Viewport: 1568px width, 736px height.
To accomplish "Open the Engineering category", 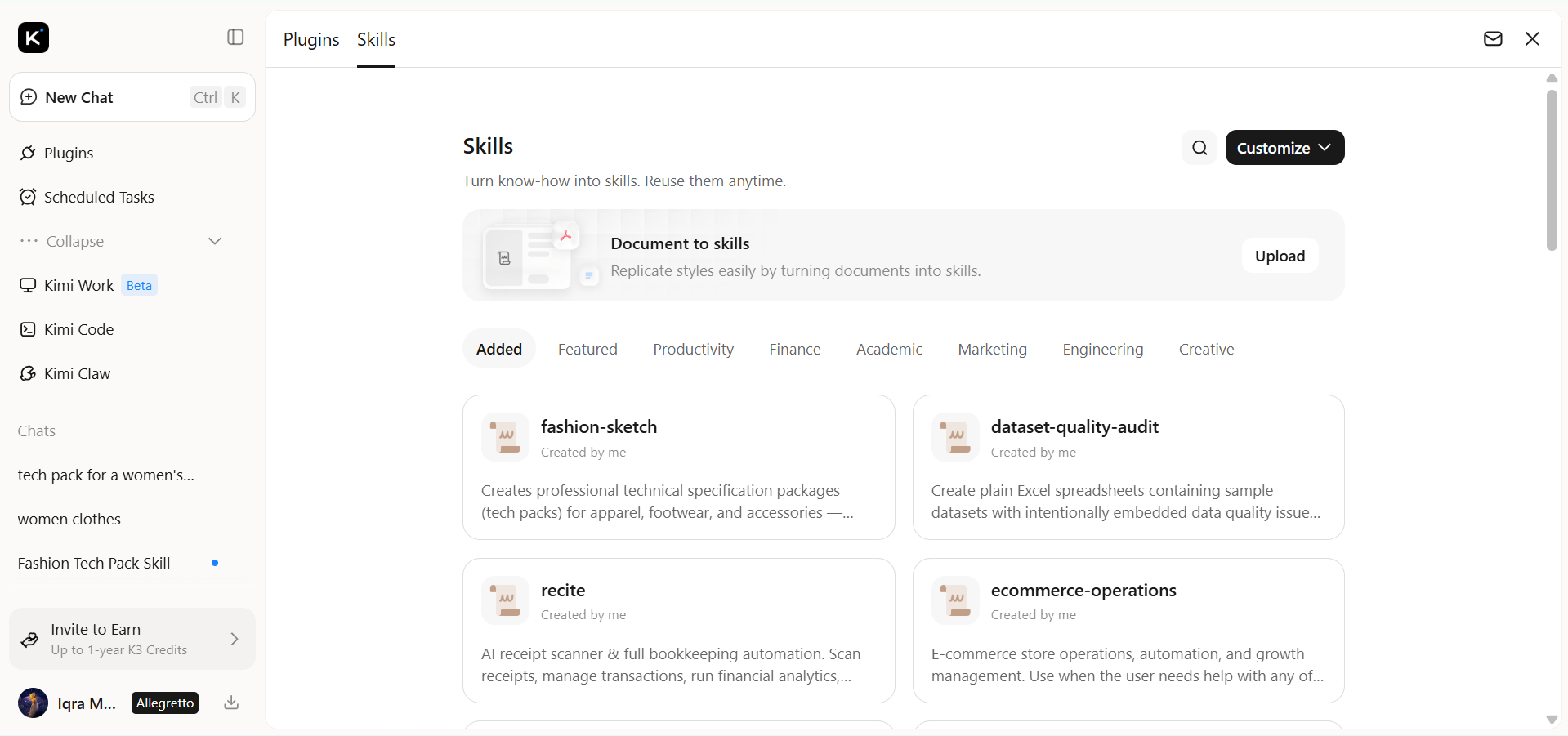I will pyautogui.click(x=1103, y=349).
